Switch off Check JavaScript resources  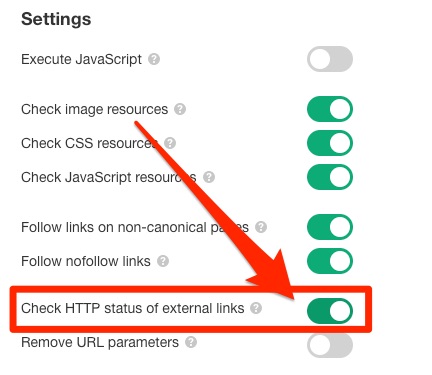coord(330,177)
